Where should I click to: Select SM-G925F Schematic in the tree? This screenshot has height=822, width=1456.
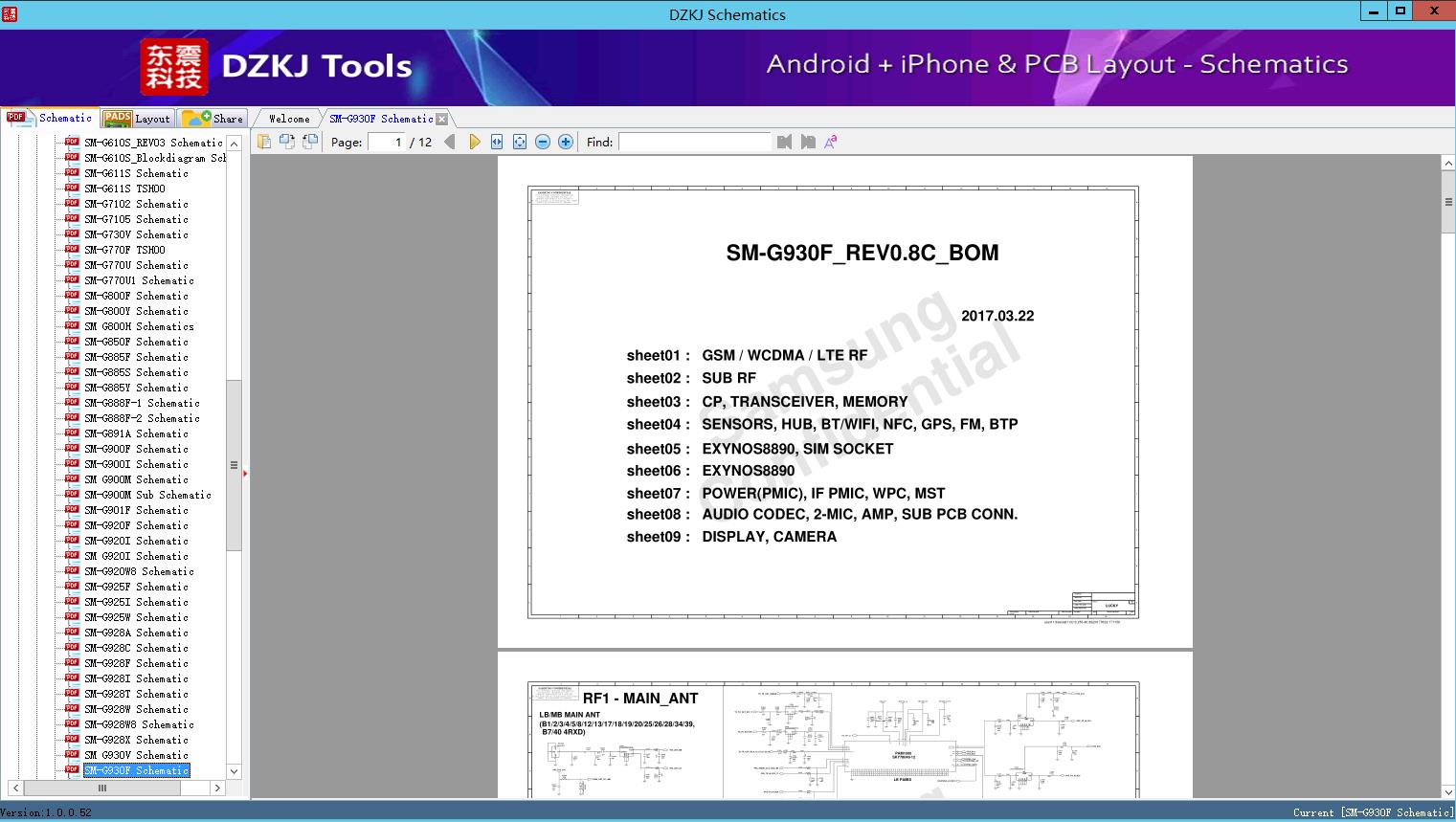[136, 587]
